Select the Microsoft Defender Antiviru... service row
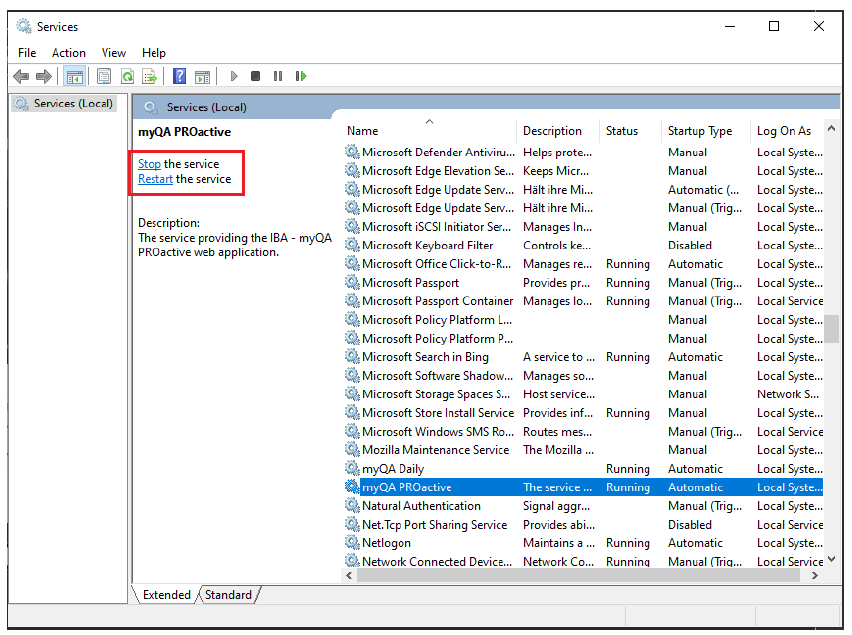The height and width of the screenshot is (635, 852). point(584,152)
